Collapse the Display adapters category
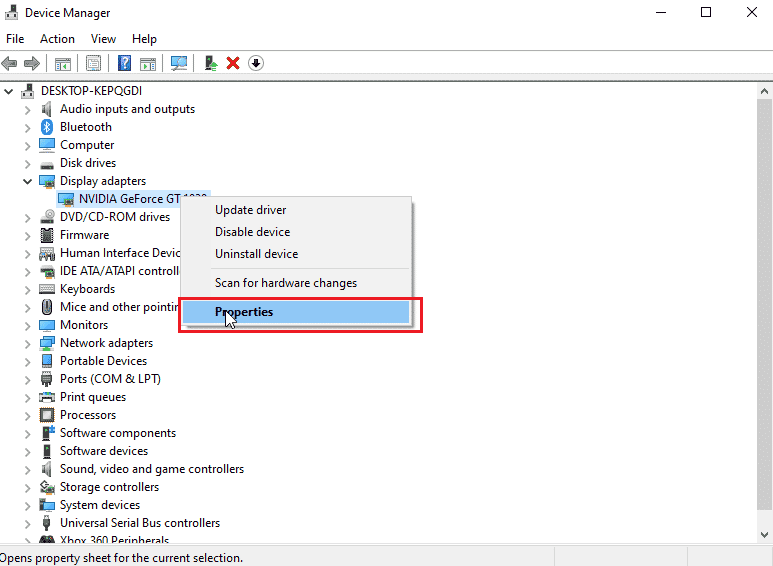773x566 pixels. point(27,181)
